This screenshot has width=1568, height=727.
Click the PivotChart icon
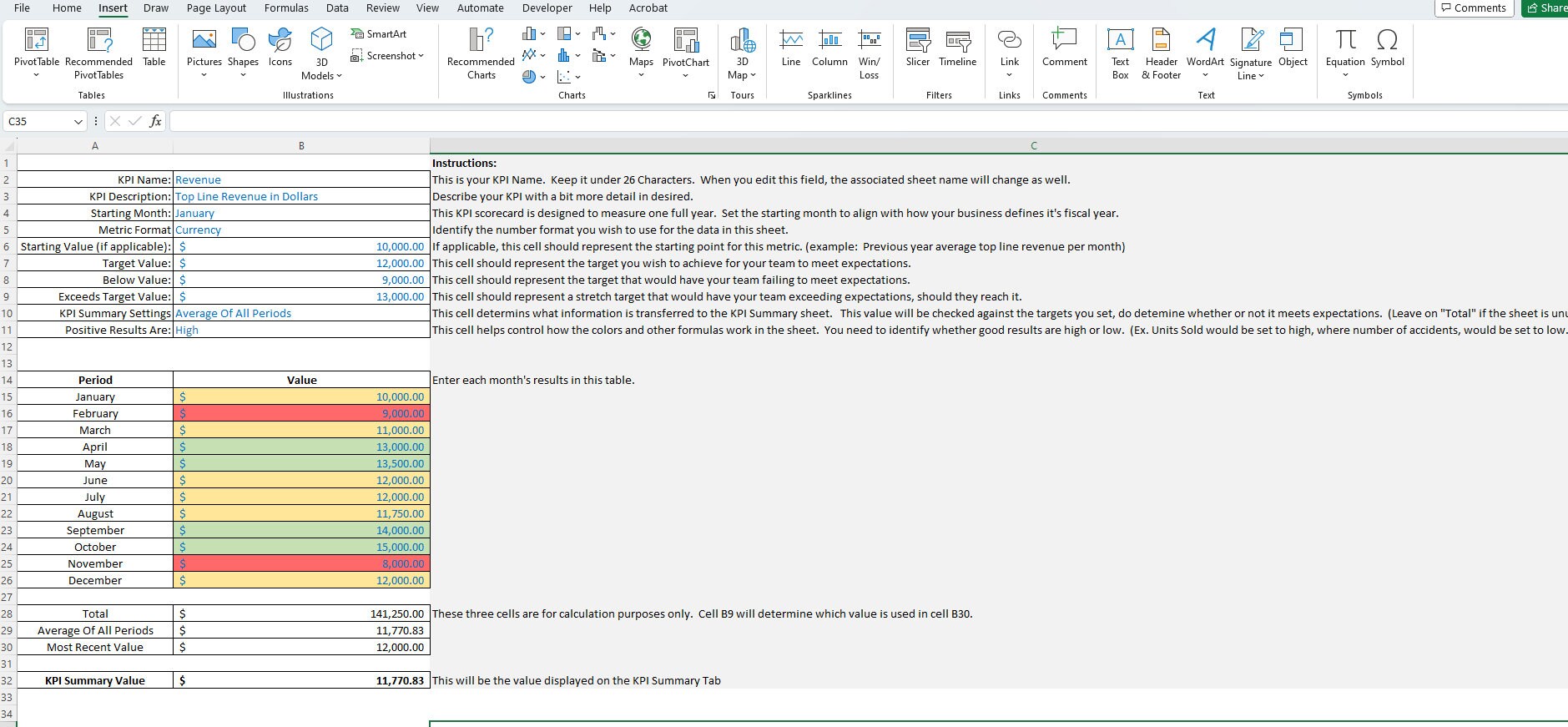coord(686,39)
